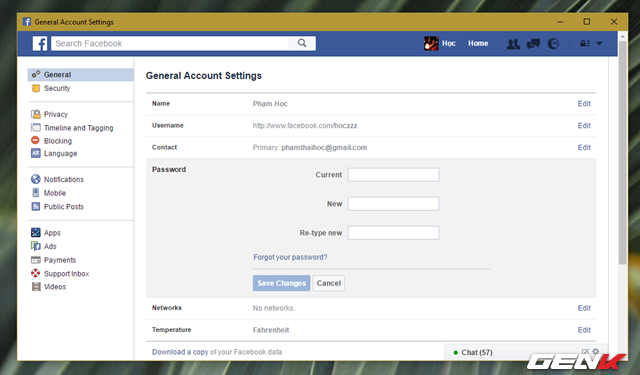Open Support Inbox in sidebar

point(67,273)
